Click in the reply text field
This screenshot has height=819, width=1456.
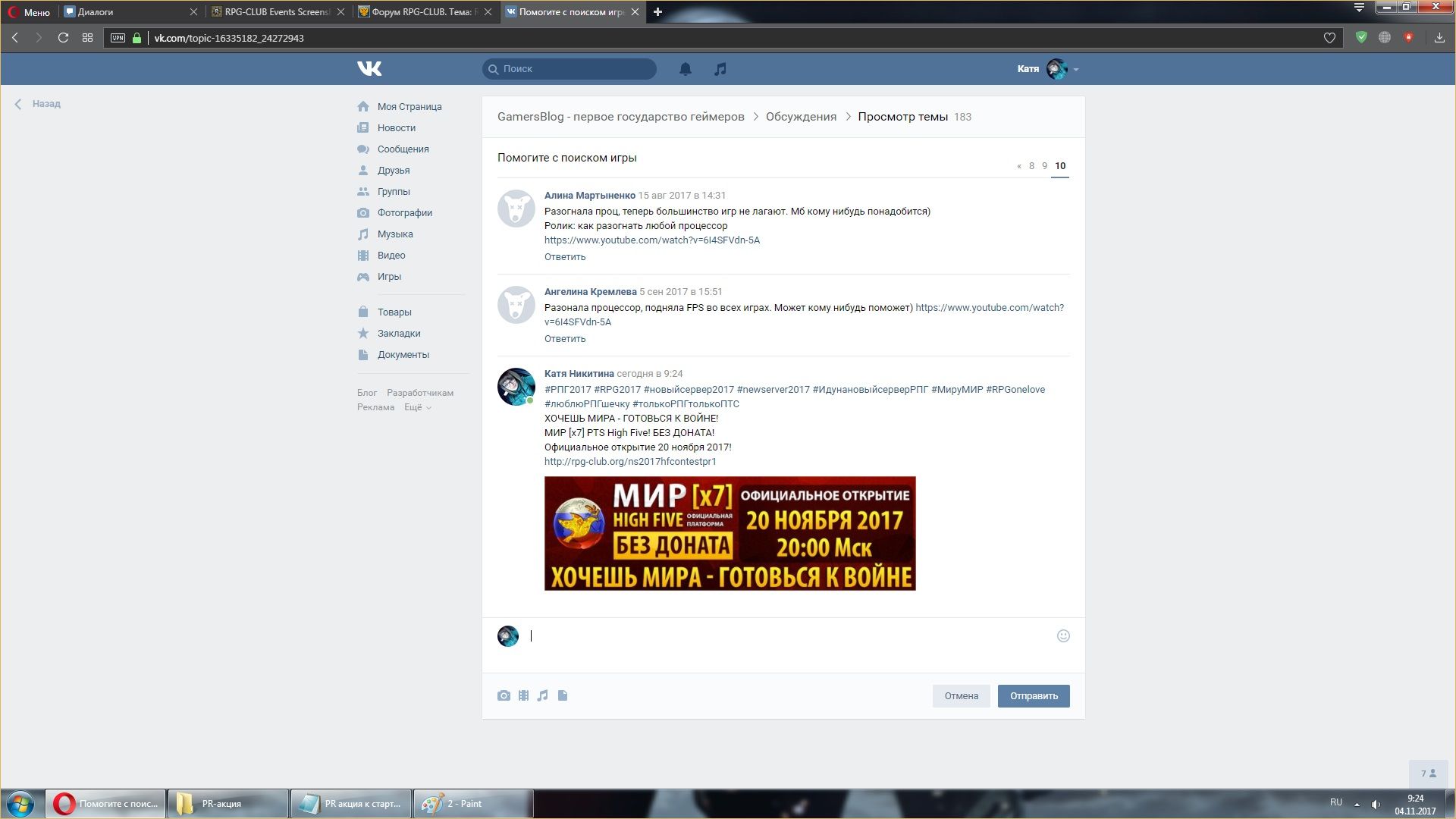tap(789, 637)
